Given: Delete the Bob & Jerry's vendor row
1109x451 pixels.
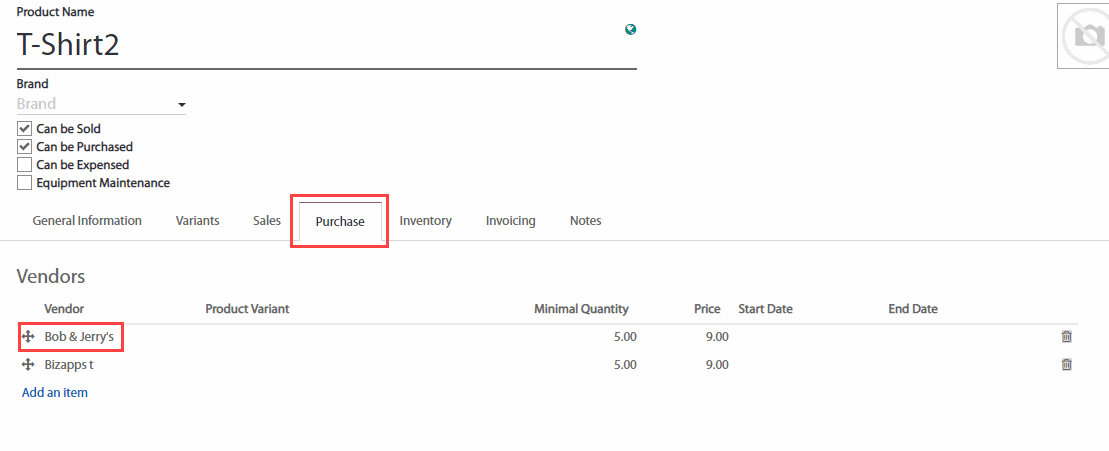Looking at the screenshot, I should point(1066,338).
